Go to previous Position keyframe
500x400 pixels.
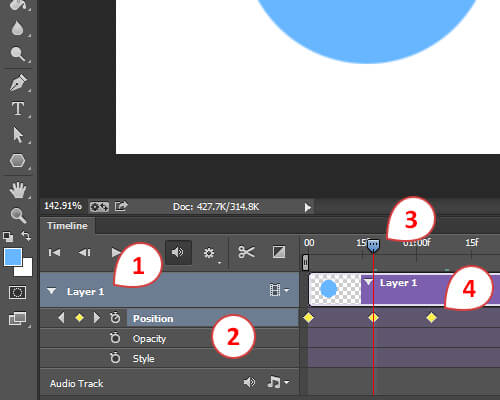pyautogui.click(x=61, y=318)
